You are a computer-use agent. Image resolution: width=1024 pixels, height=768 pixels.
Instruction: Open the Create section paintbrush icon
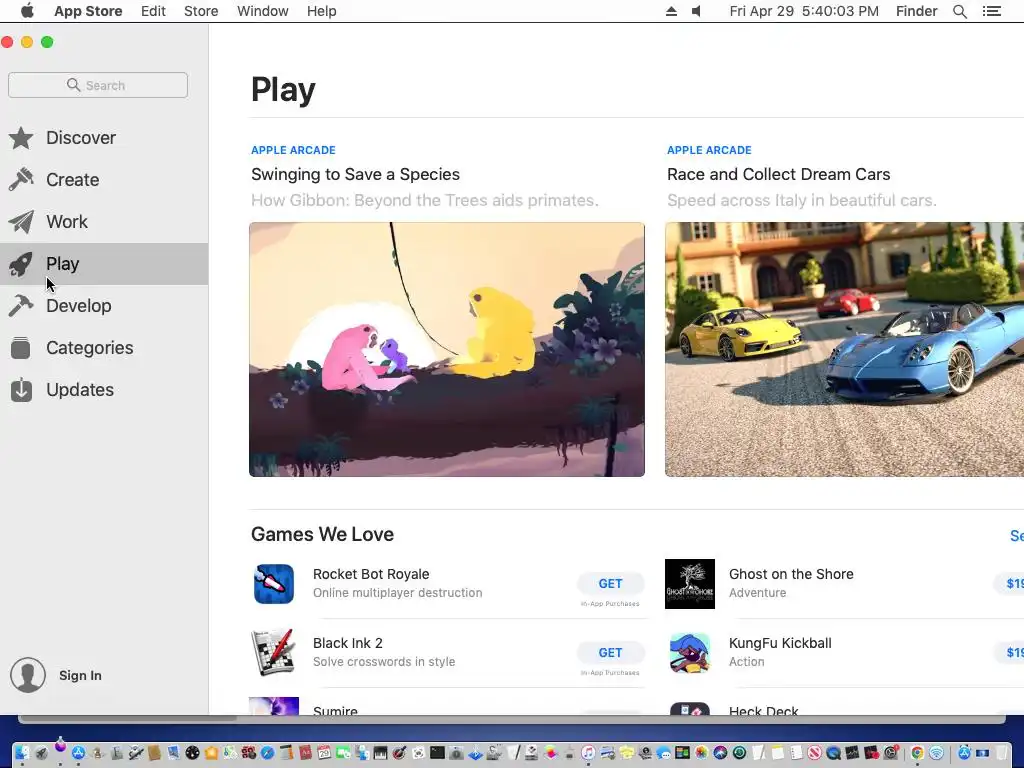[22, 180]
